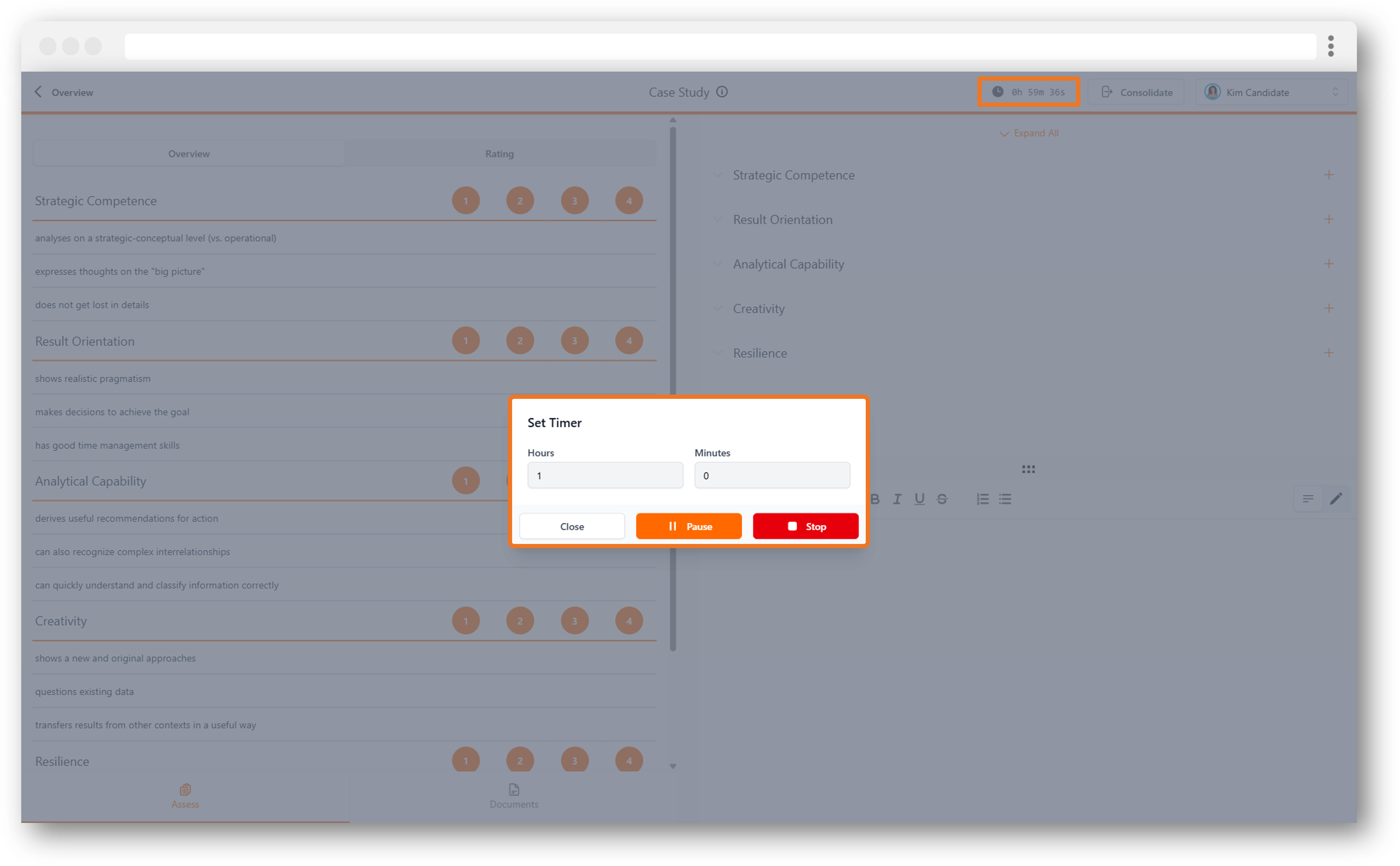The image size is (1400, 866).
Task: Click the left panel vertical scrollbar
Action: (x=673, y=389)
